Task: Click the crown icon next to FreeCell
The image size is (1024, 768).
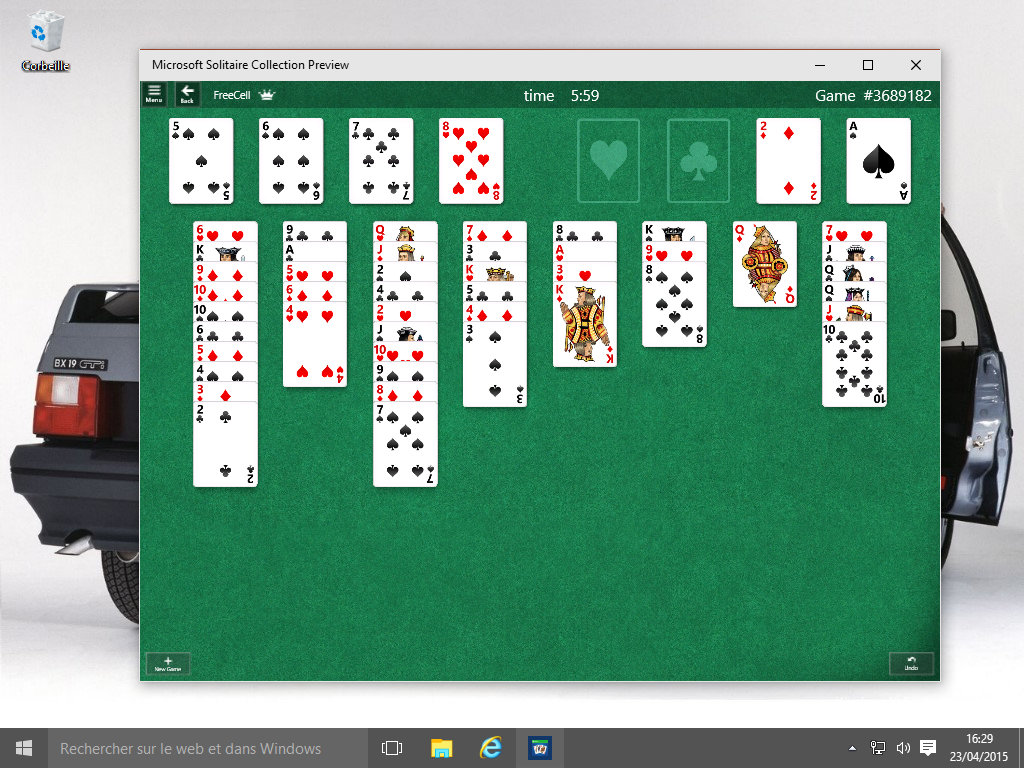Action: [x=266, y=96]
